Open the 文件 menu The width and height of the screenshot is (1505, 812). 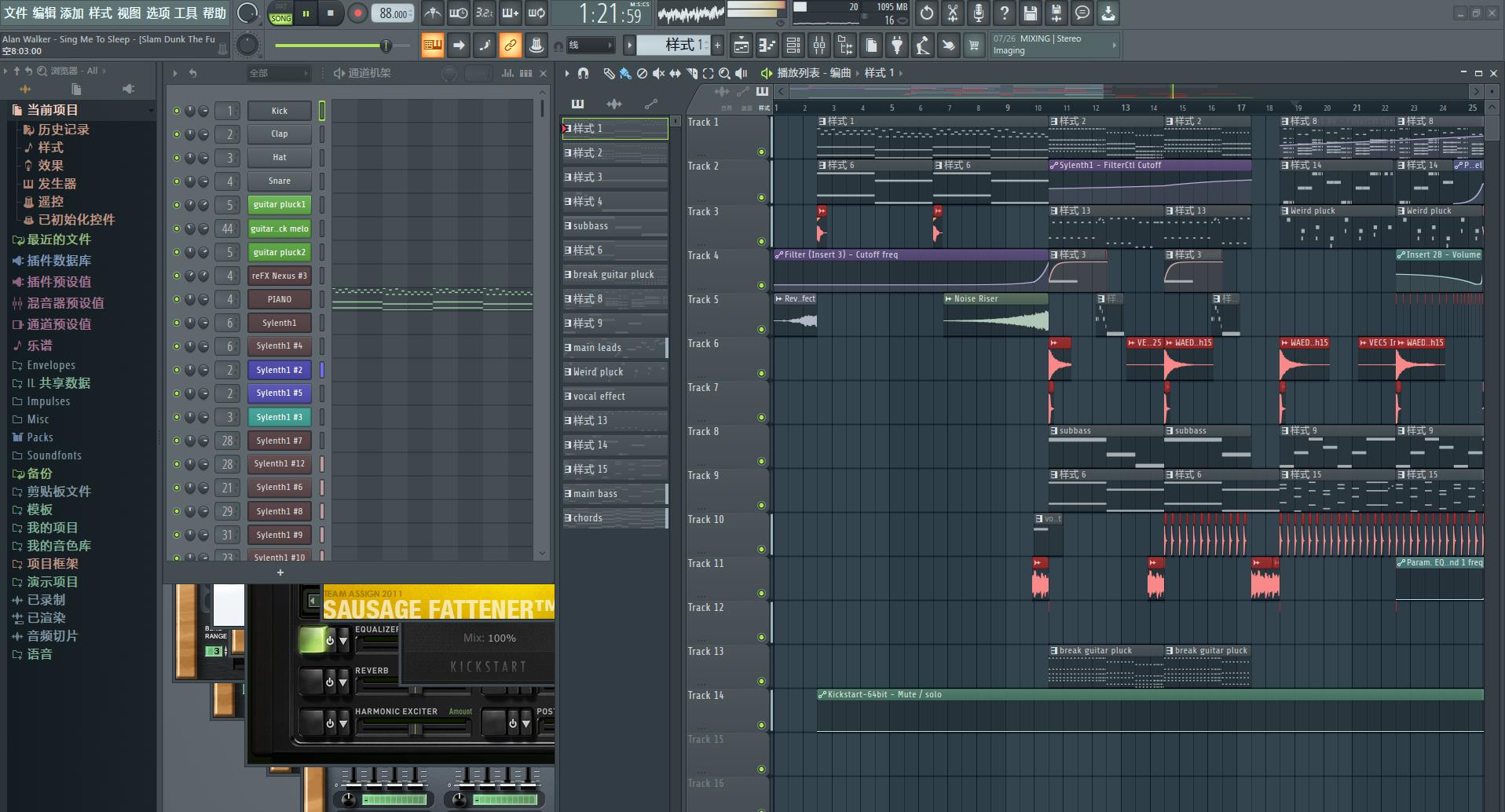[x=16, y=13]
